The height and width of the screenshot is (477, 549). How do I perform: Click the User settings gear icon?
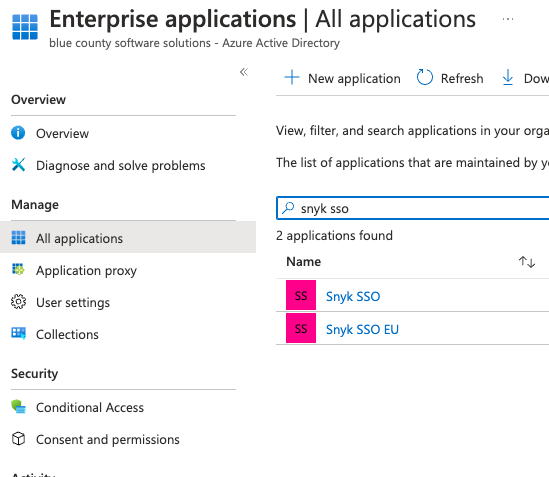coord(19,302)
